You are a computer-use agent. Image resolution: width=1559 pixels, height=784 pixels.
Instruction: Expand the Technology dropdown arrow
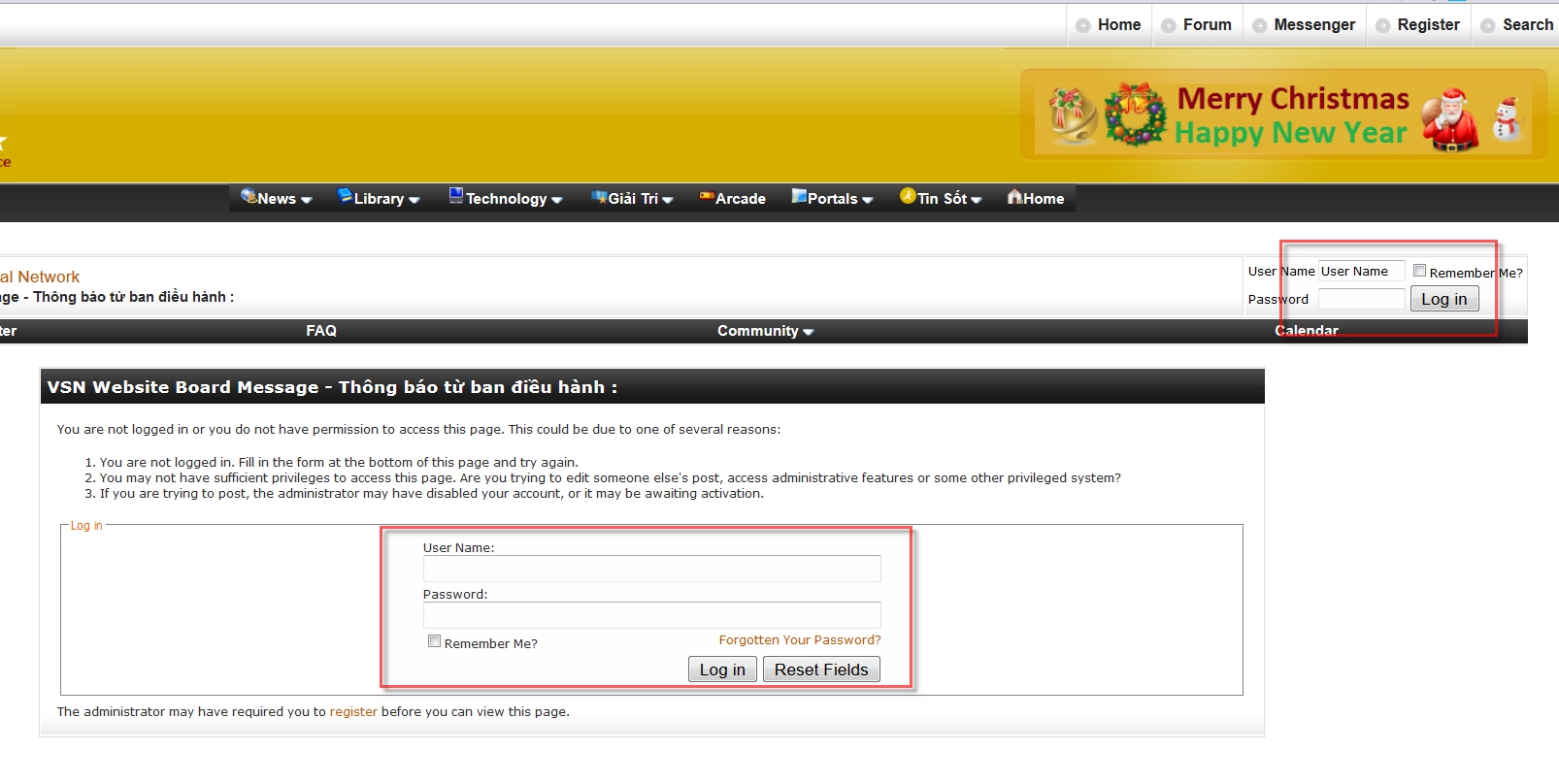[557, 200]
